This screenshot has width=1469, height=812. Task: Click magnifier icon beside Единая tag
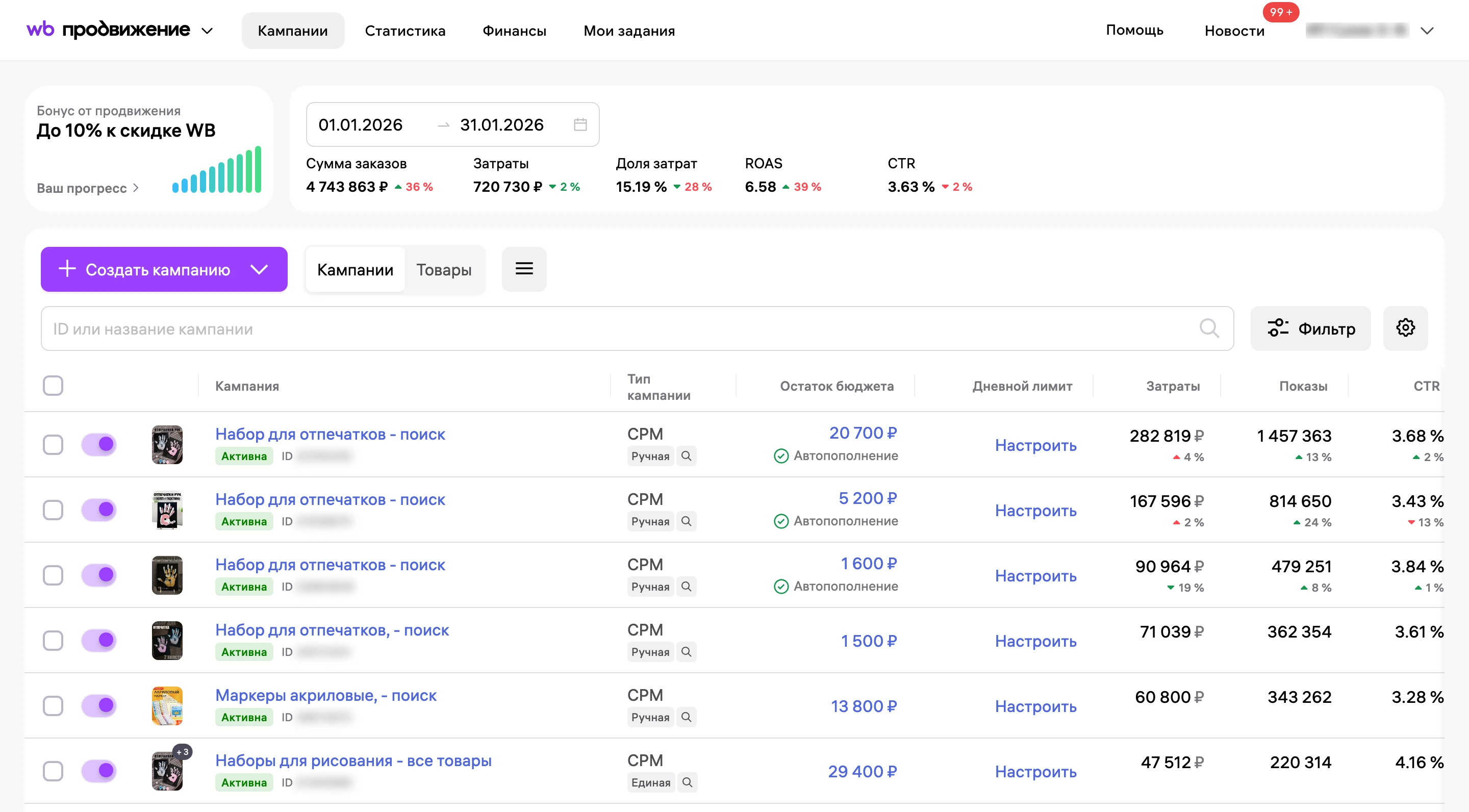687,782
